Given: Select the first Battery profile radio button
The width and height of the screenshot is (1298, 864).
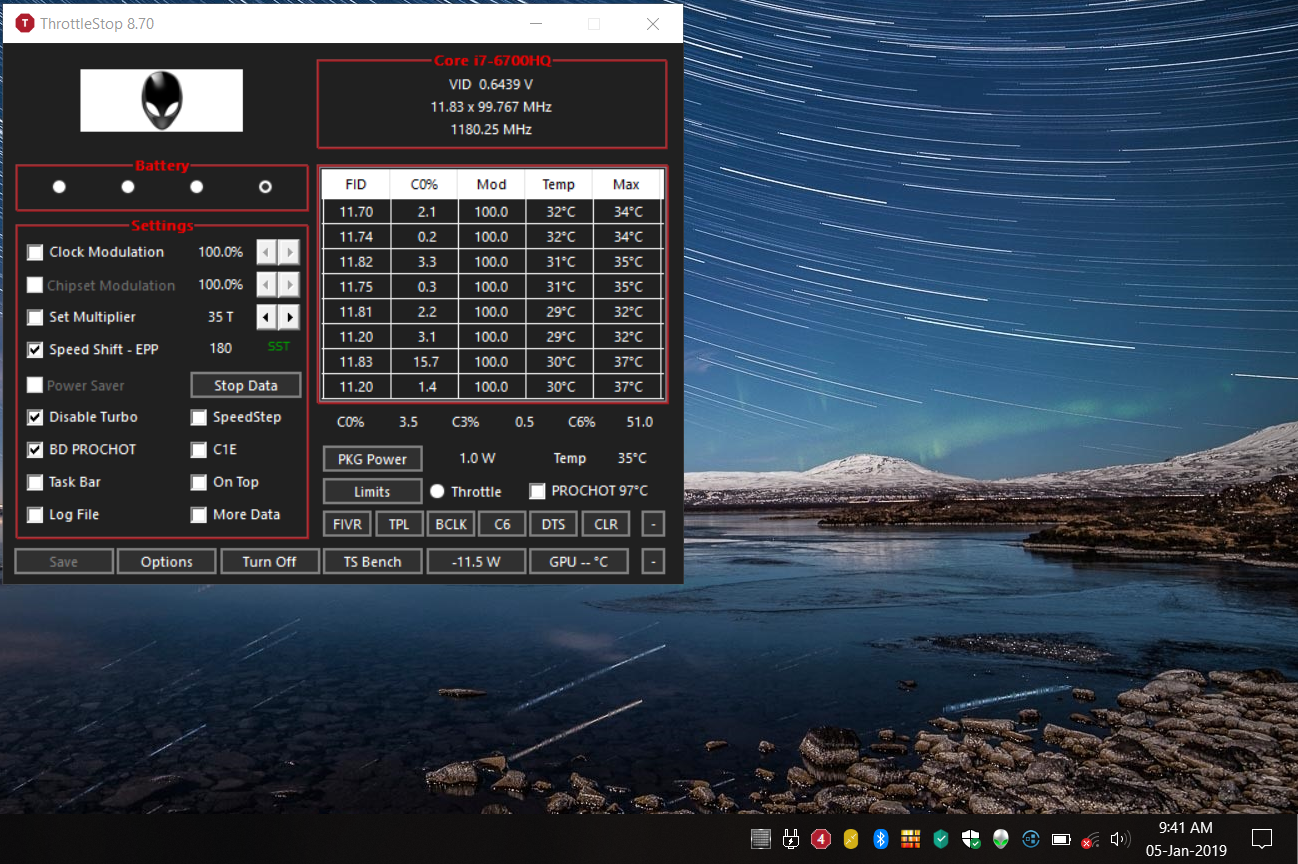Looking at the screenshot, I should (x=59, y=187).
